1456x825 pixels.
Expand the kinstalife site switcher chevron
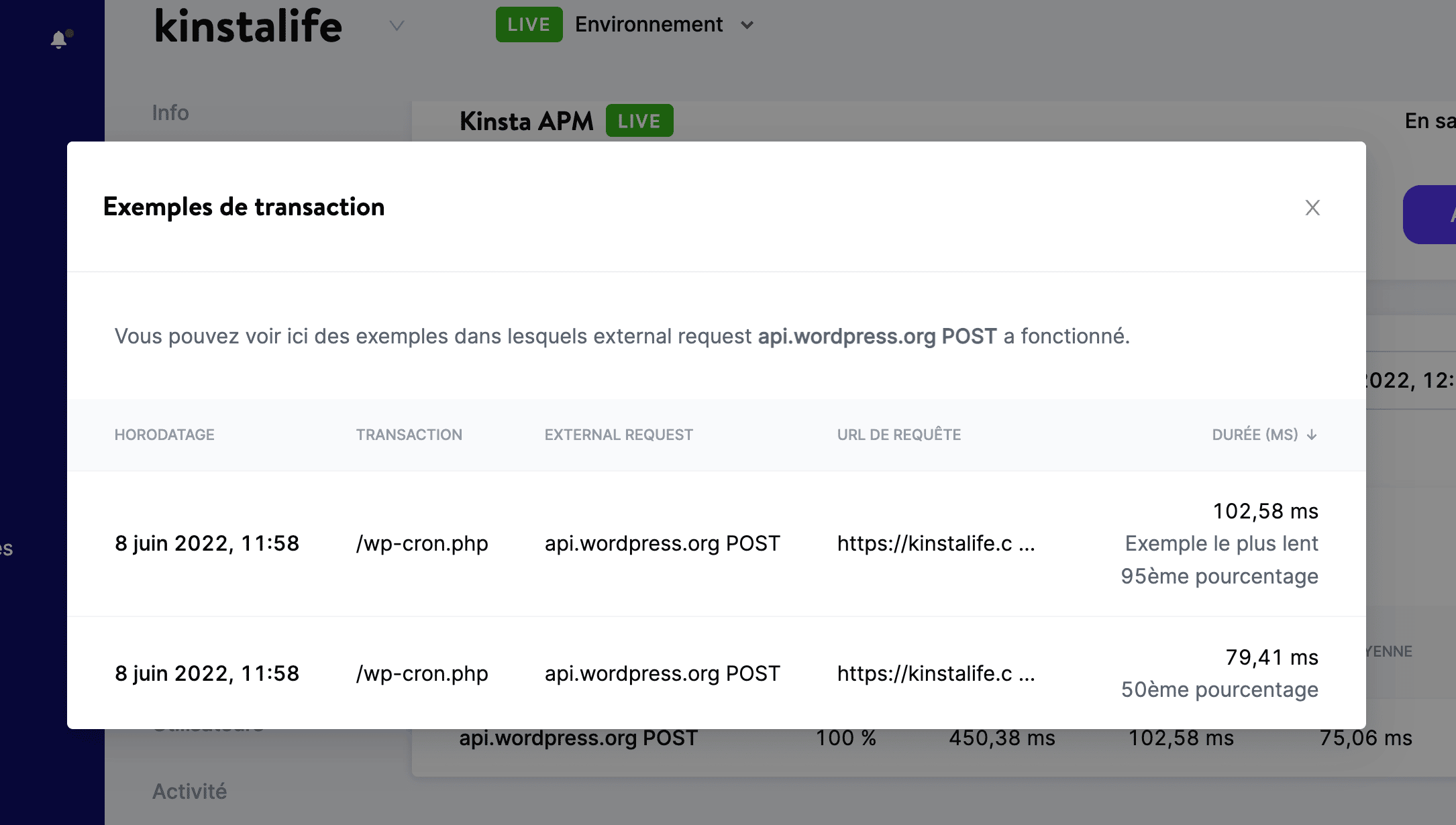pos(397,26)
